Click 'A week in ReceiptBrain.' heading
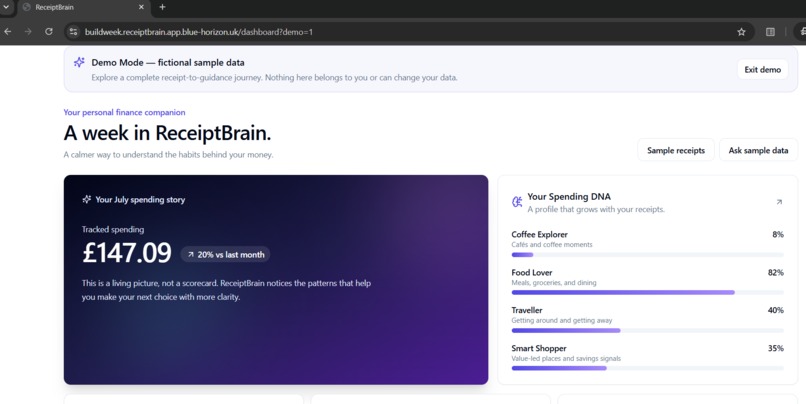806x404 pixels. pyautogui.click(x=167, y=133)
